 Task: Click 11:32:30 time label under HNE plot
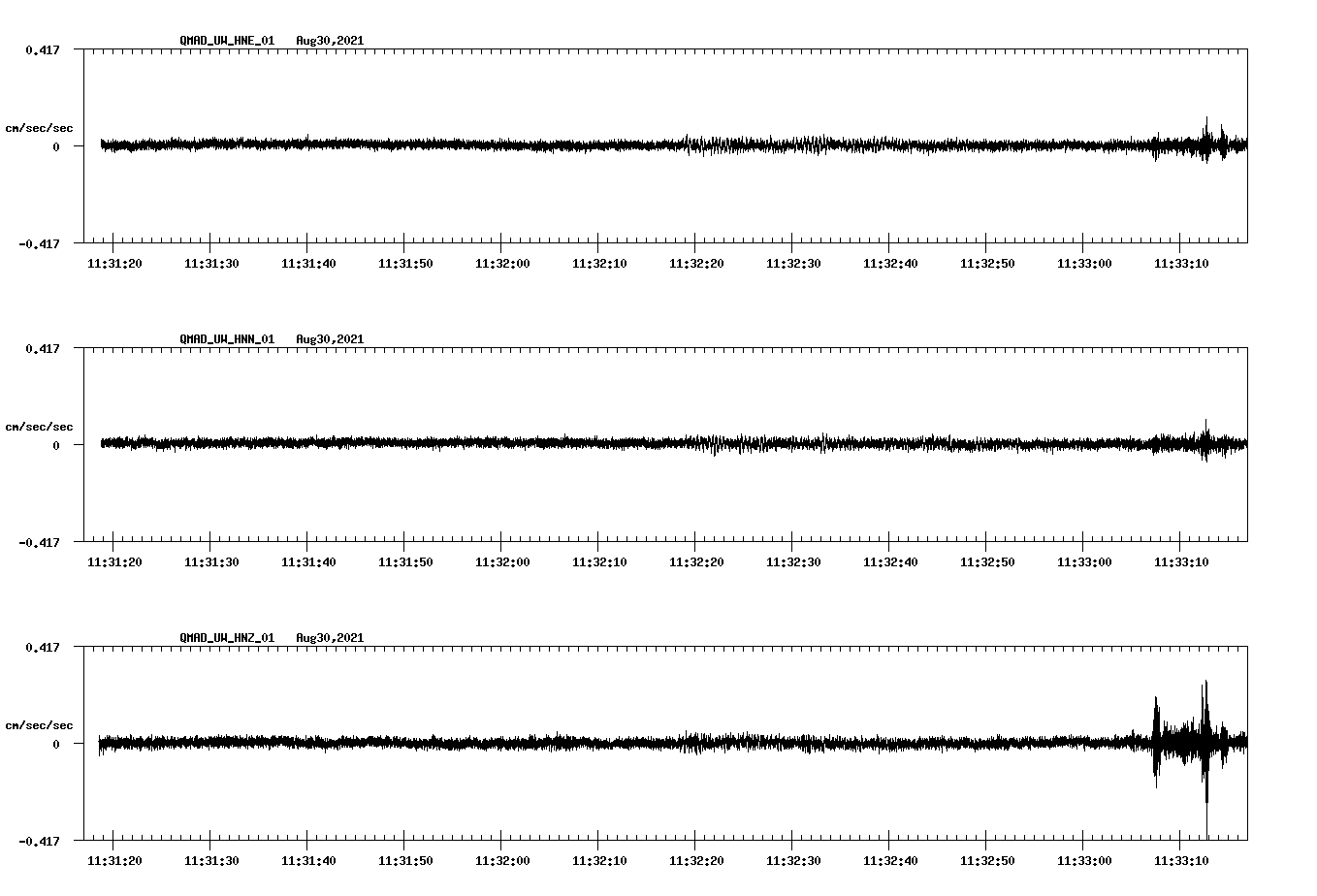click(793, 264)
